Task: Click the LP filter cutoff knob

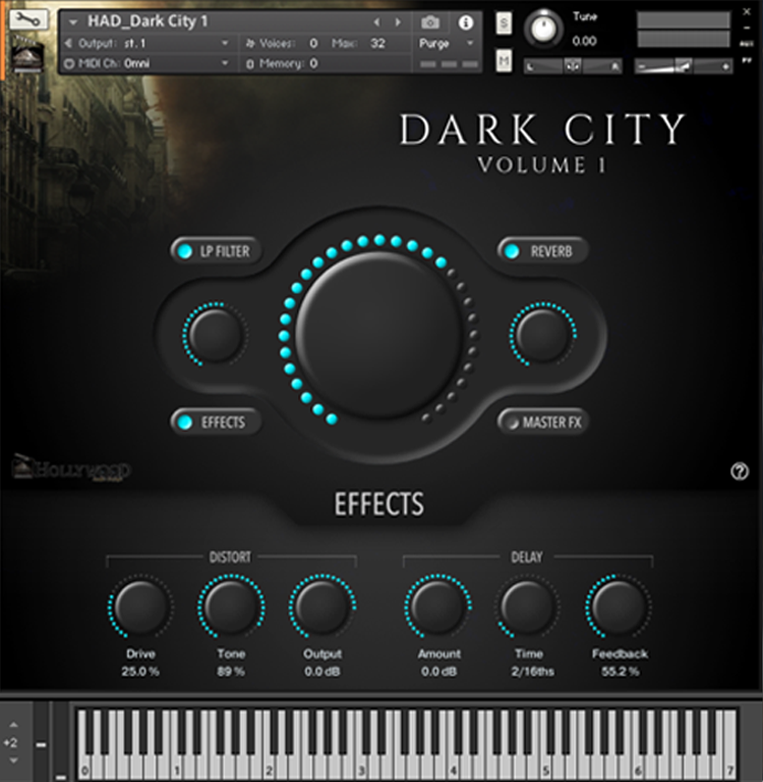Action: (214, 335)
